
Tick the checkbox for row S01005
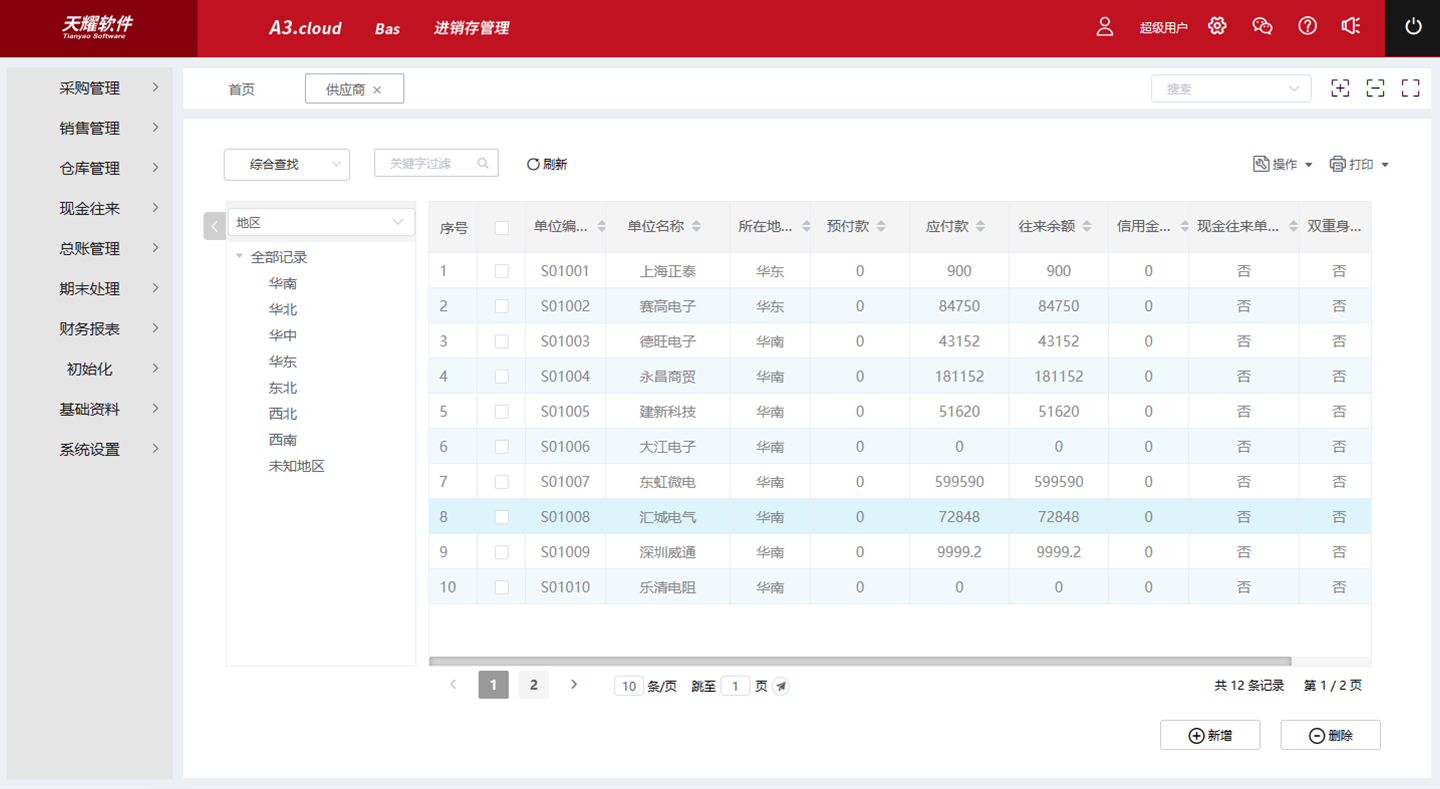click(x=501, y=412)
